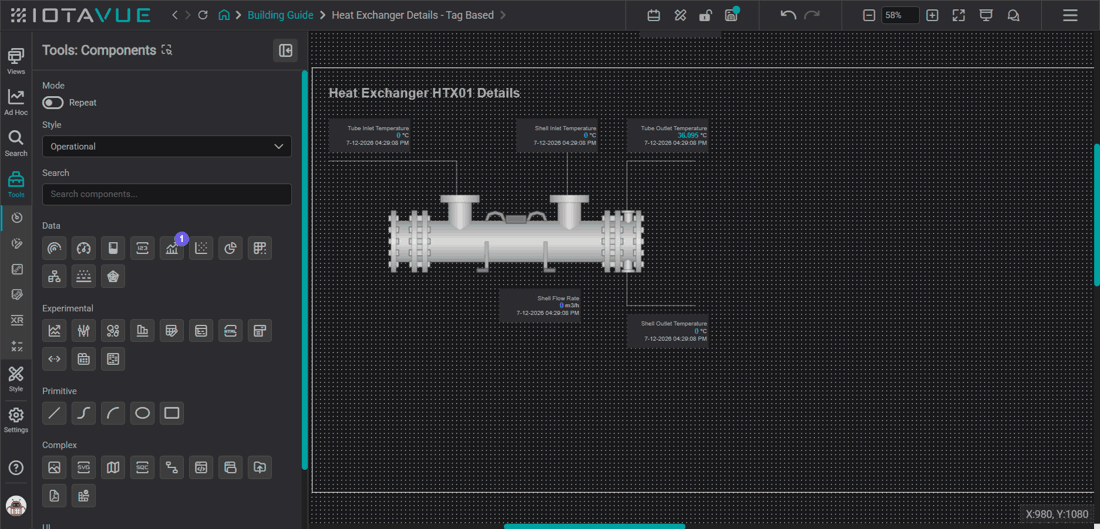Select the hierarchy tree data component
The height and width of the screenshot is (529, 1100).
[54, 276]
